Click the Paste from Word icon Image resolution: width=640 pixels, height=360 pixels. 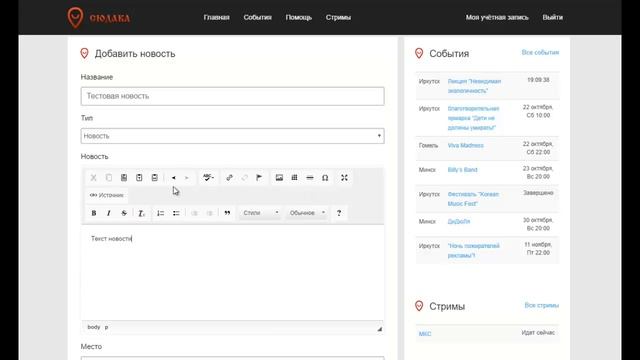tap(155, 178)
